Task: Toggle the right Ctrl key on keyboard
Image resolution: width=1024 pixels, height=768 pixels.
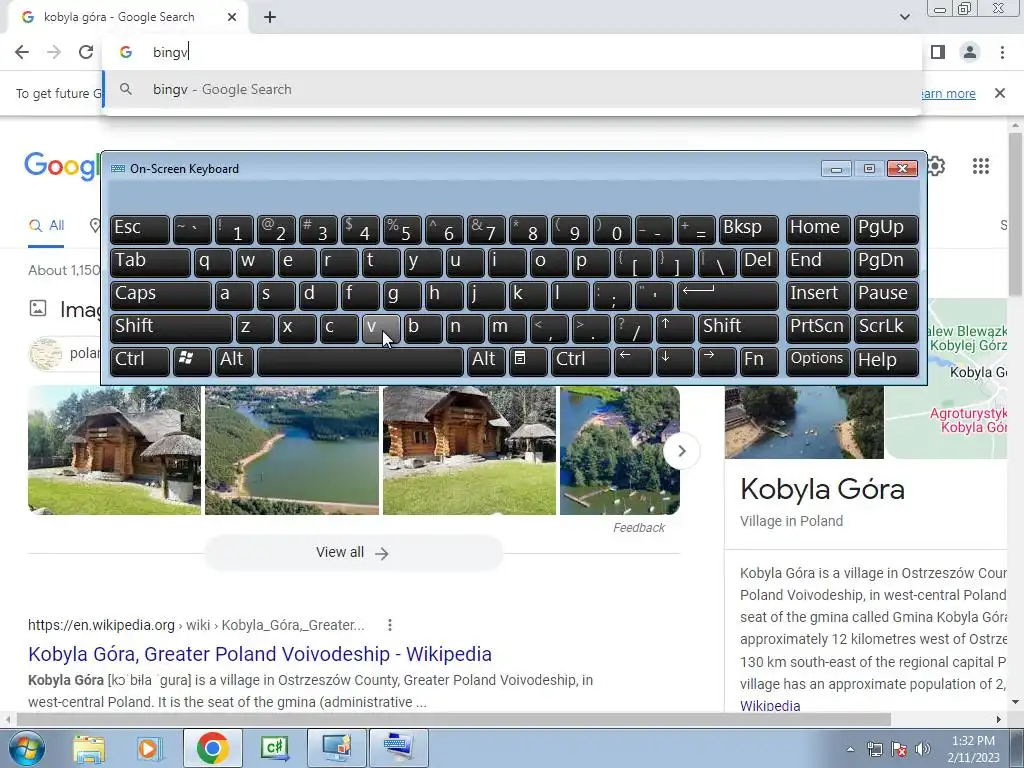Action: tap(581, 361)
